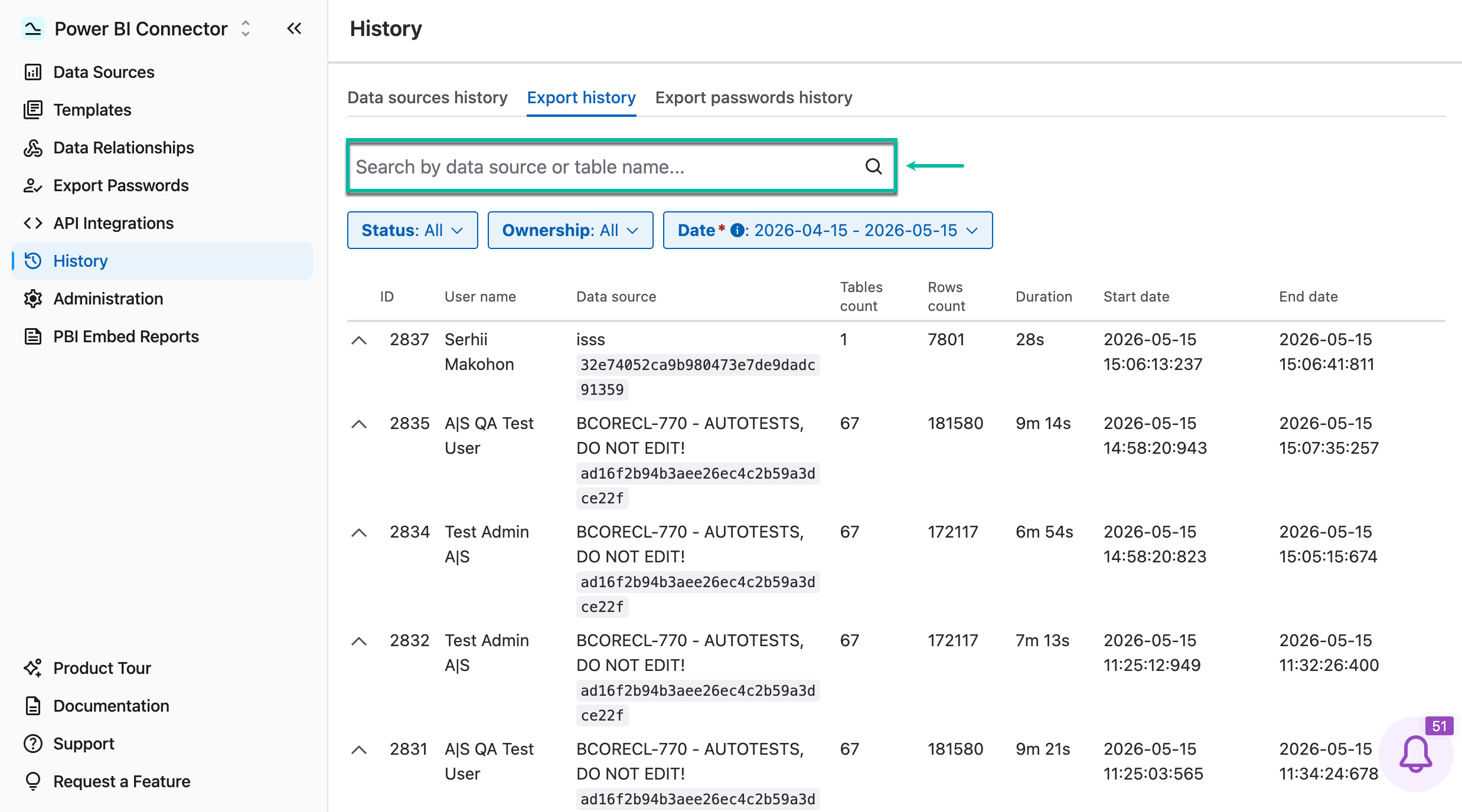Click the History page title
The image size is (1462, 812).
click(x=386, y=29)
